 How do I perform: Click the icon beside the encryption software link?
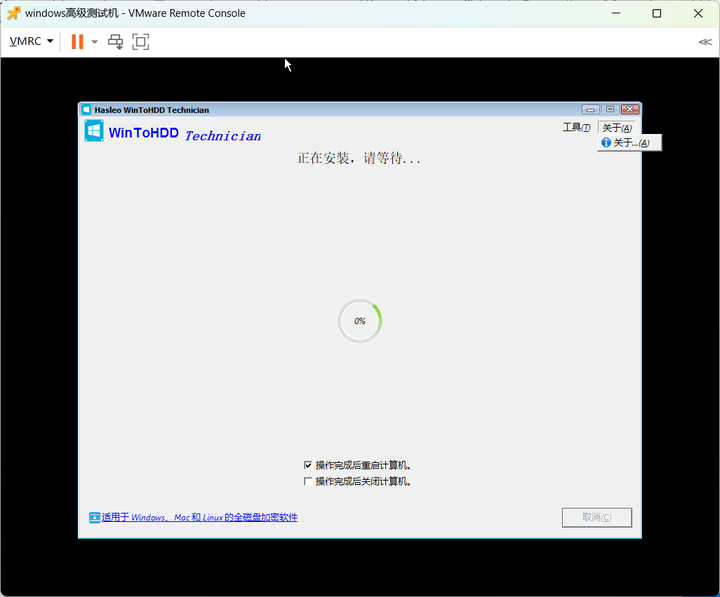tap(94, 518)
